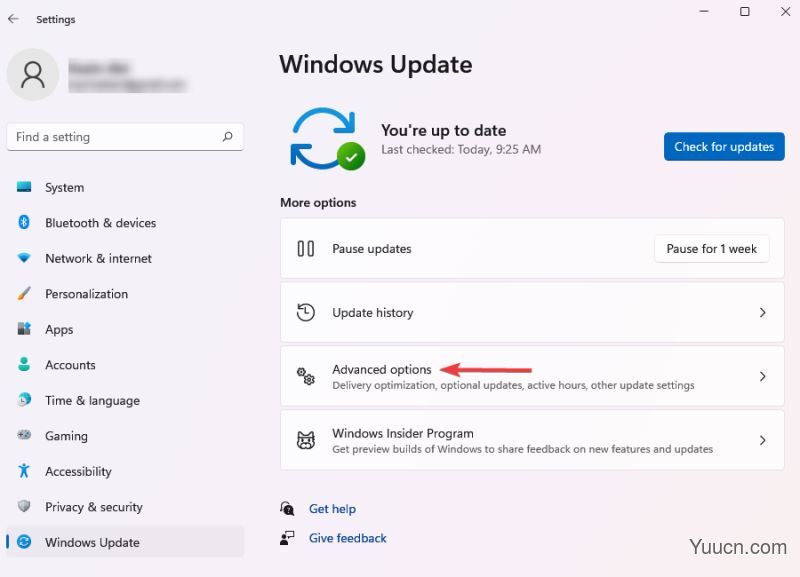Open the Get help link
Screen dimensions: 800x577
coord(332,509)
